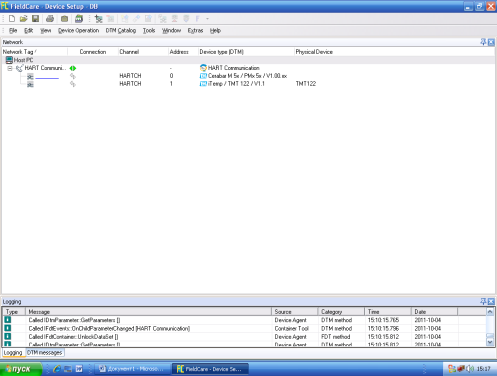Click the Physical Device column header
The image size is (497, 376).
click(393, 52)
